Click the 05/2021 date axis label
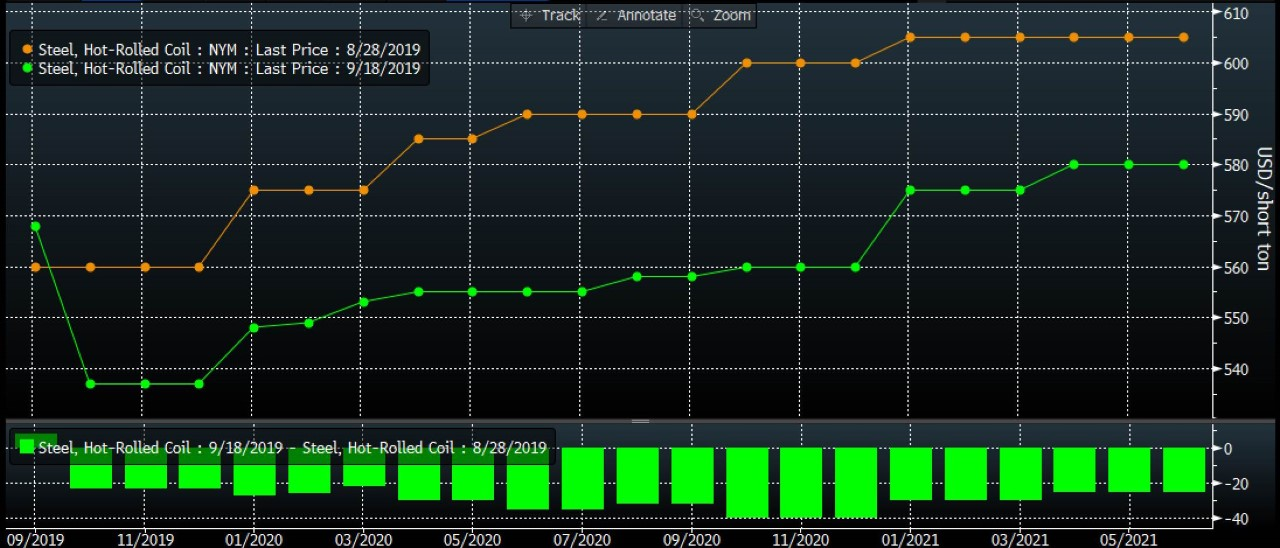Image resolution: width=1280 pixels, height=548 pixels. [1129, 538]
